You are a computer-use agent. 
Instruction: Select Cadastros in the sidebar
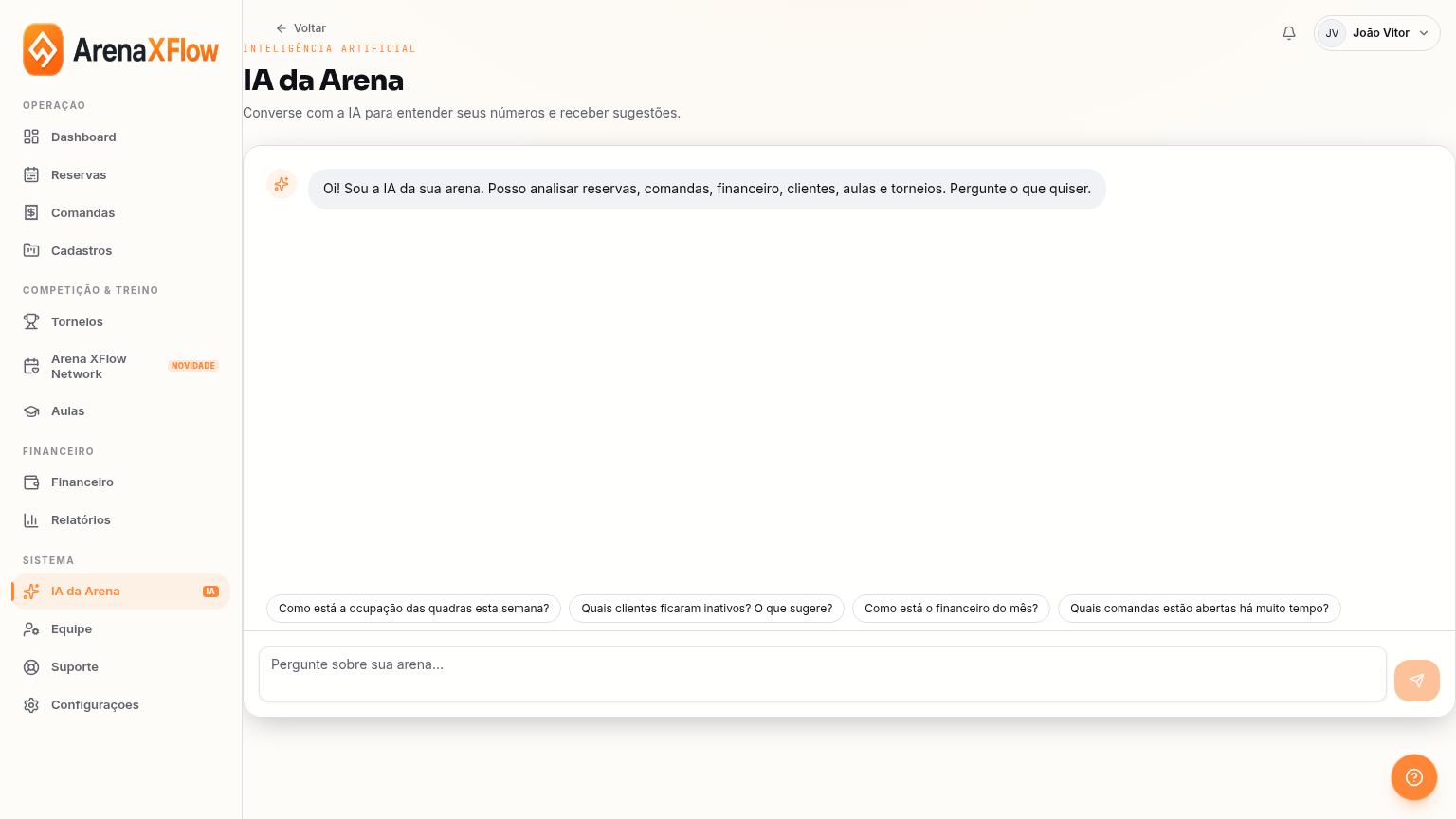[x=120, y=250]
